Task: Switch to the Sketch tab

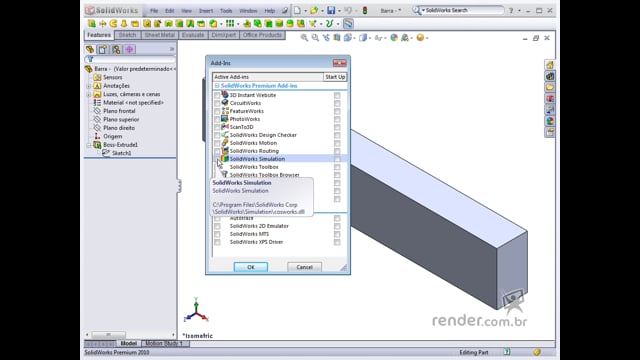Action: pos(127,35)
